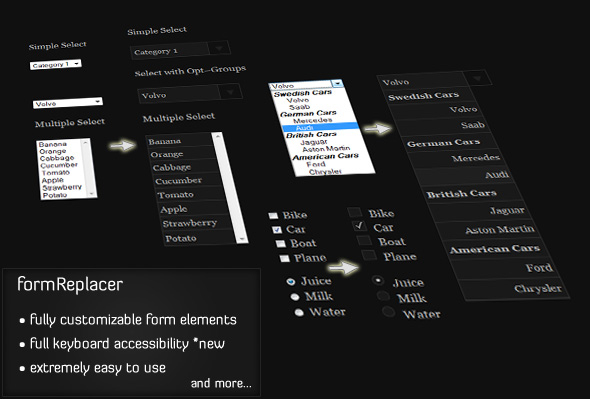Viewport: 590px width, 399px height.
Task: Choose Saab in the white native dropdown list
Action: click(300, 107)
